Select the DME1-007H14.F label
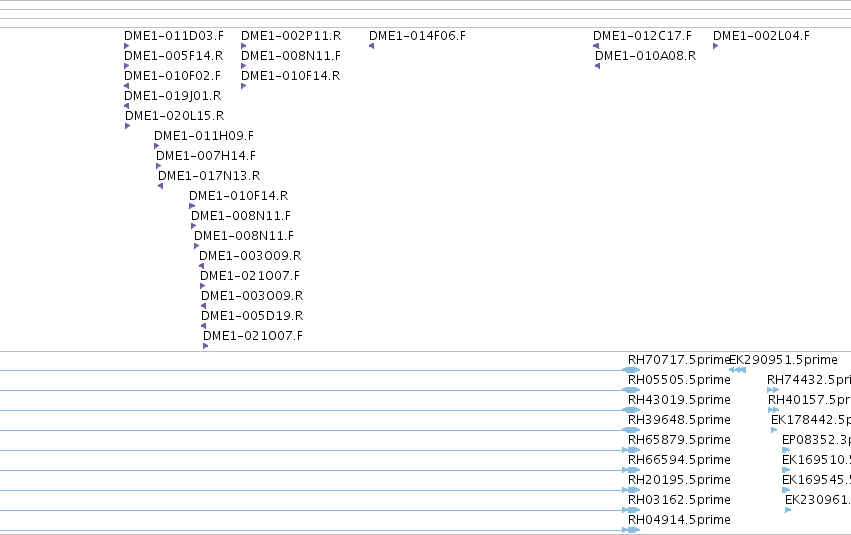This screenshot has height=535, width=851. coord(206,156)
